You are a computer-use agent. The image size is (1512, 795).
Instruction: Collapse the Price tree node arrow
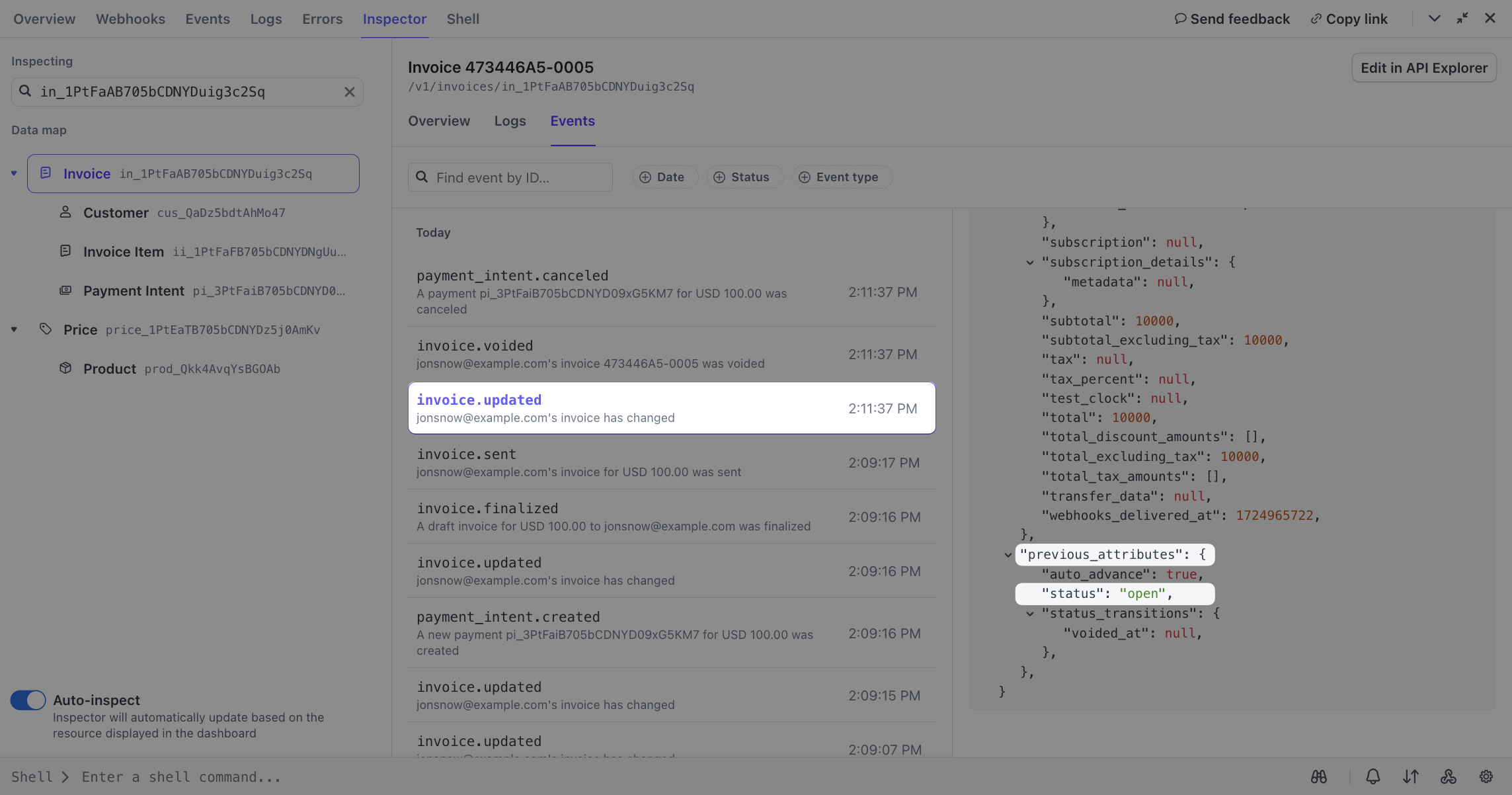[x=14, y=329]
